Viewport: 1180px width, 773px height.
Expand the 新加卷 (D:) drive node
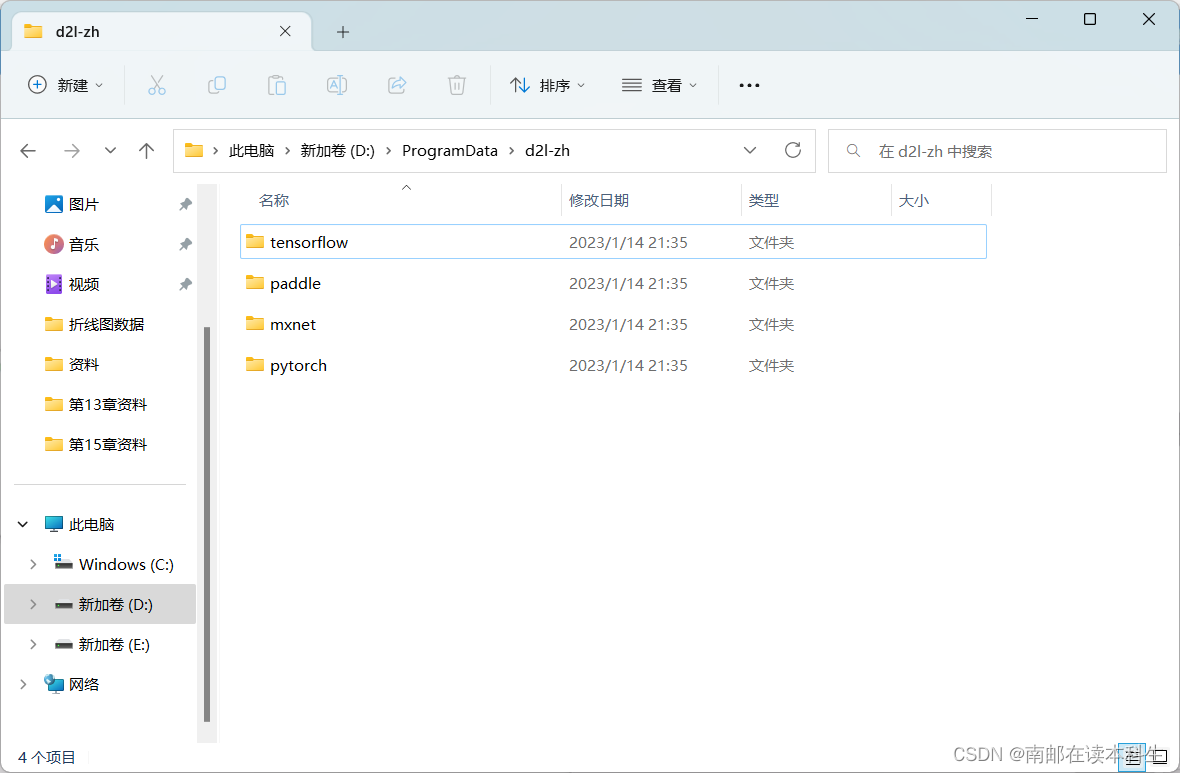click(33, 604)
